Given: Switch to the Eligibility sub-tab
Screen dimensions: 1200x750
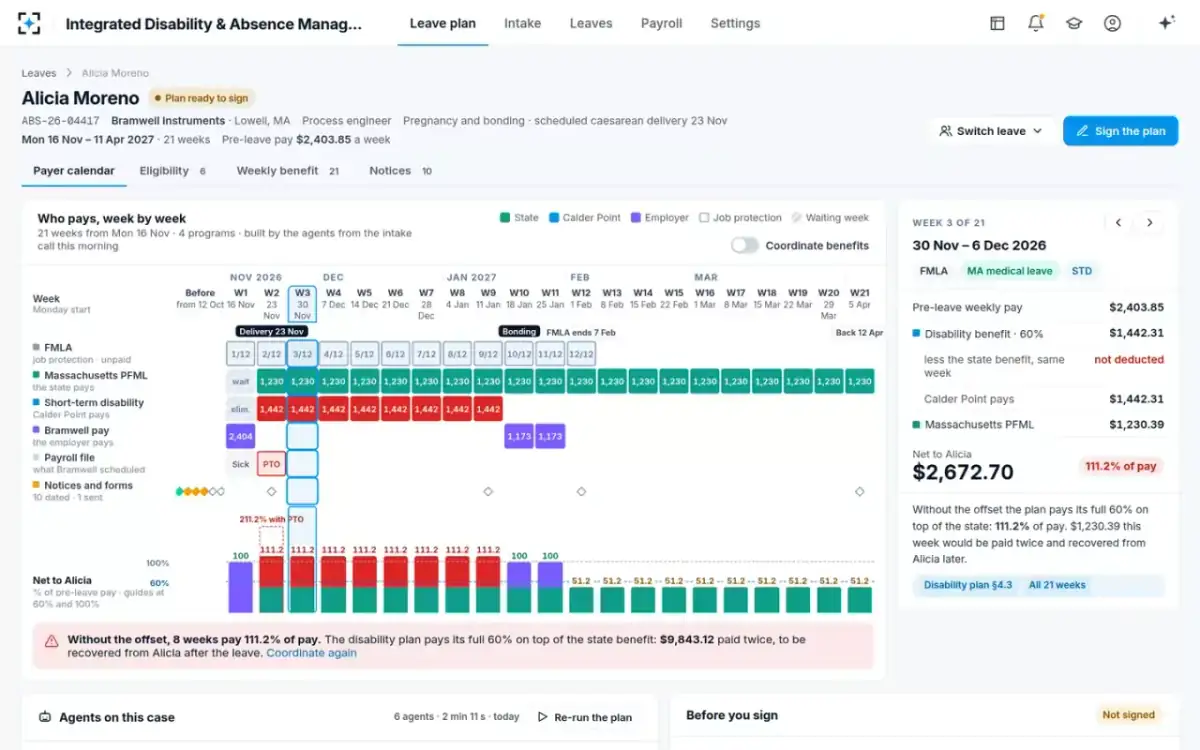Looking at the screenshot, I should pos(172,171).
